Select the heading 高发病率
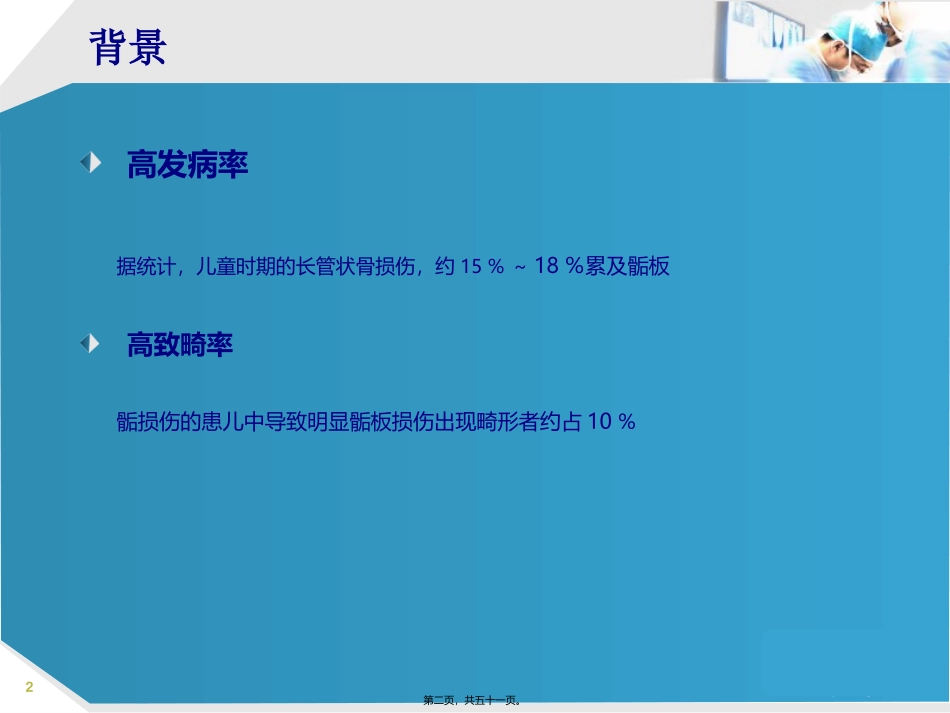 (187, 164)
